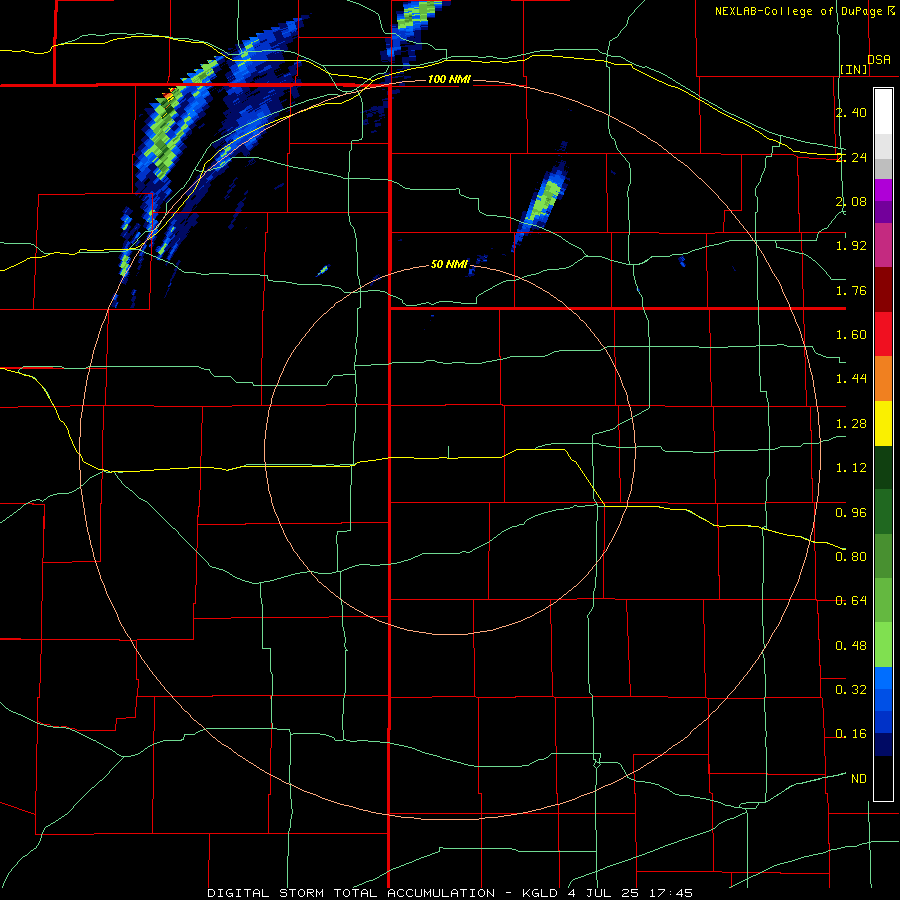
Task: Click the 0.96 legend value
Action: pos(851,513)
